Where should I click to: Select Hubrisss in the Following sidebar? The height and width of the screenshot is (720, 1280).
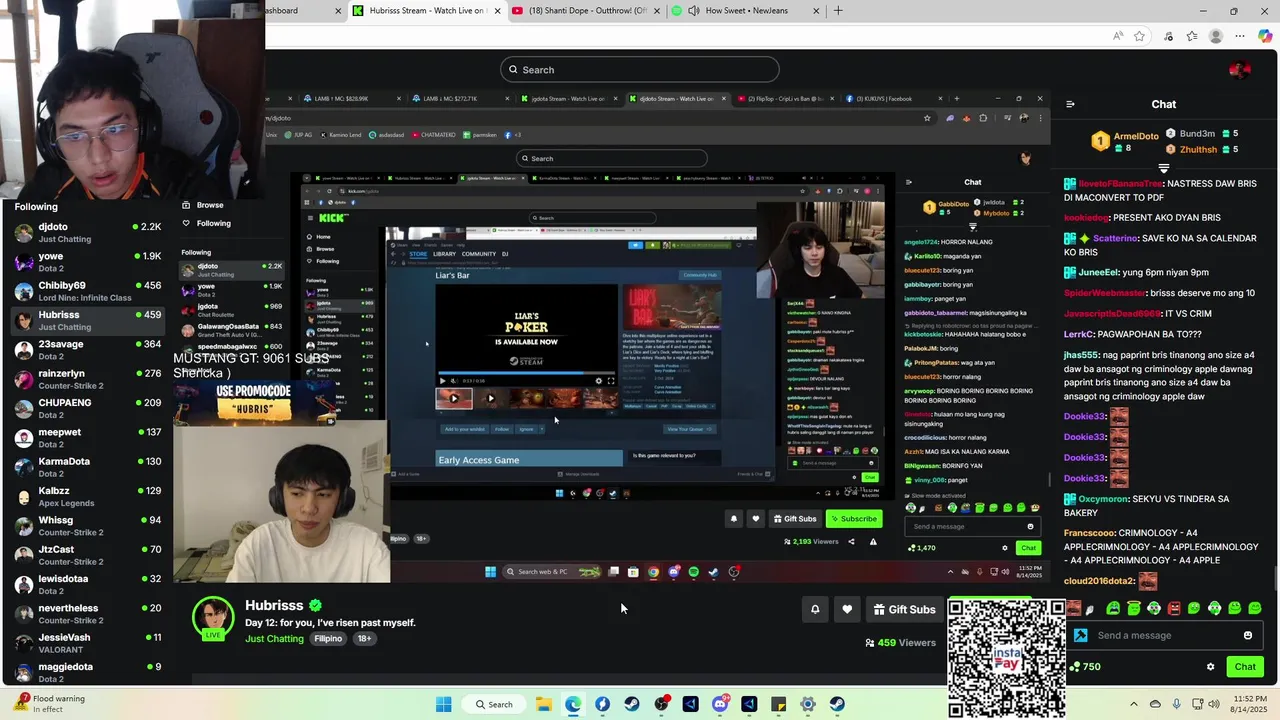point(86,321)
